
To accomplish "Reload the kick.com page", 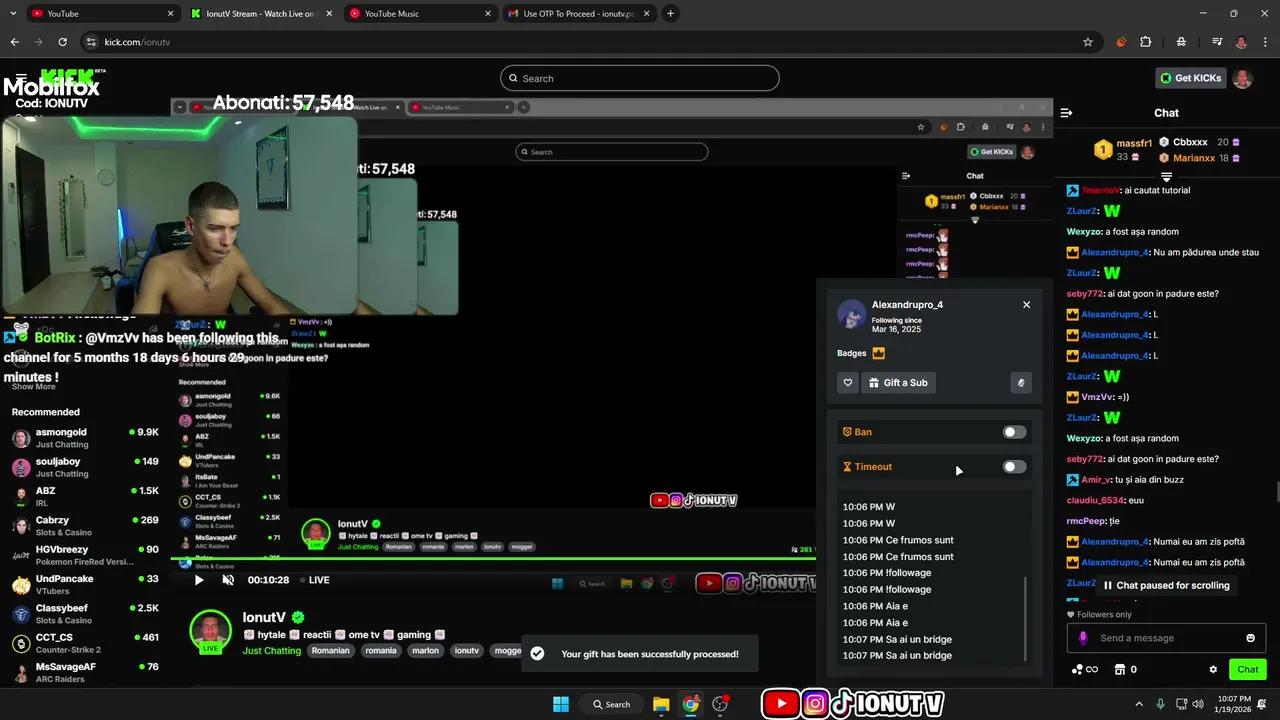I will click(62, 42).
